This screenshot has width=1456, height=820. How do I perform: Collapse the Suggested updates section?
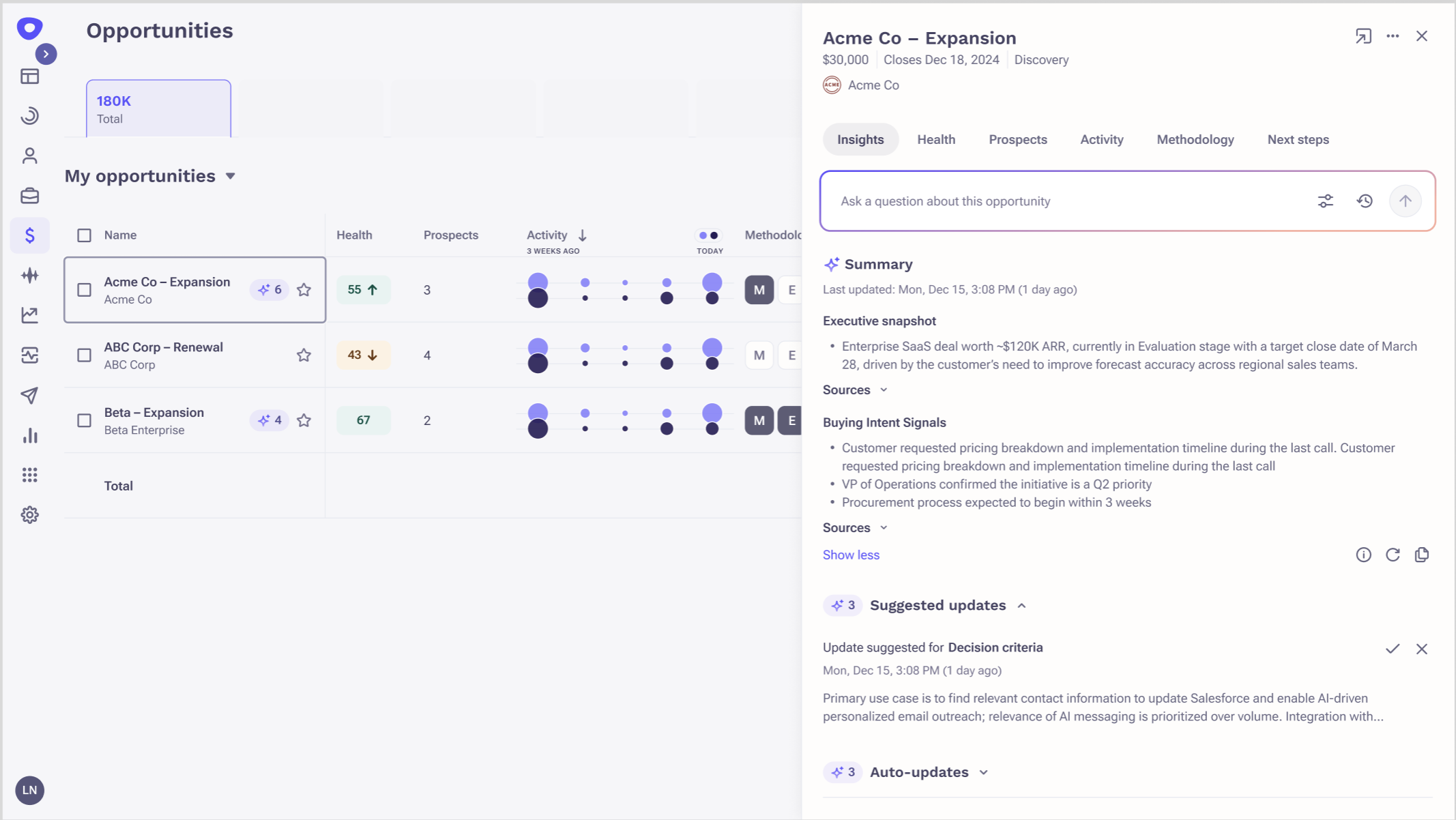click(x=1022, y=605)
